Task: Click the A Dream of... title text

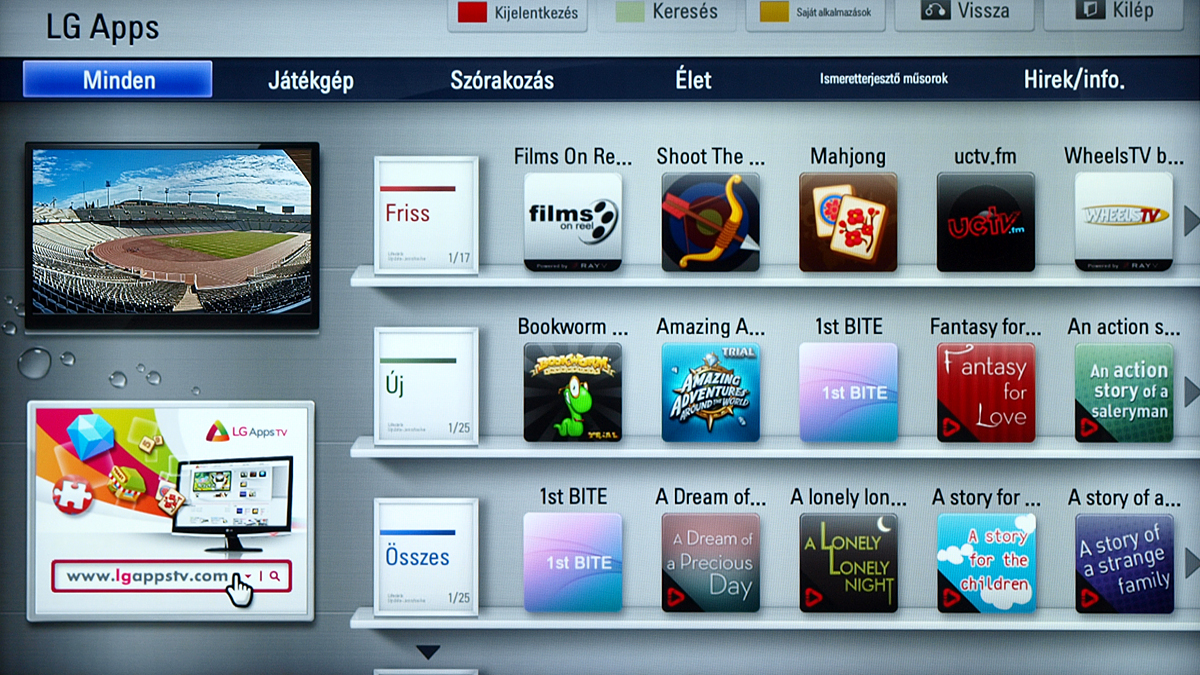Action: tap(711, 497)
